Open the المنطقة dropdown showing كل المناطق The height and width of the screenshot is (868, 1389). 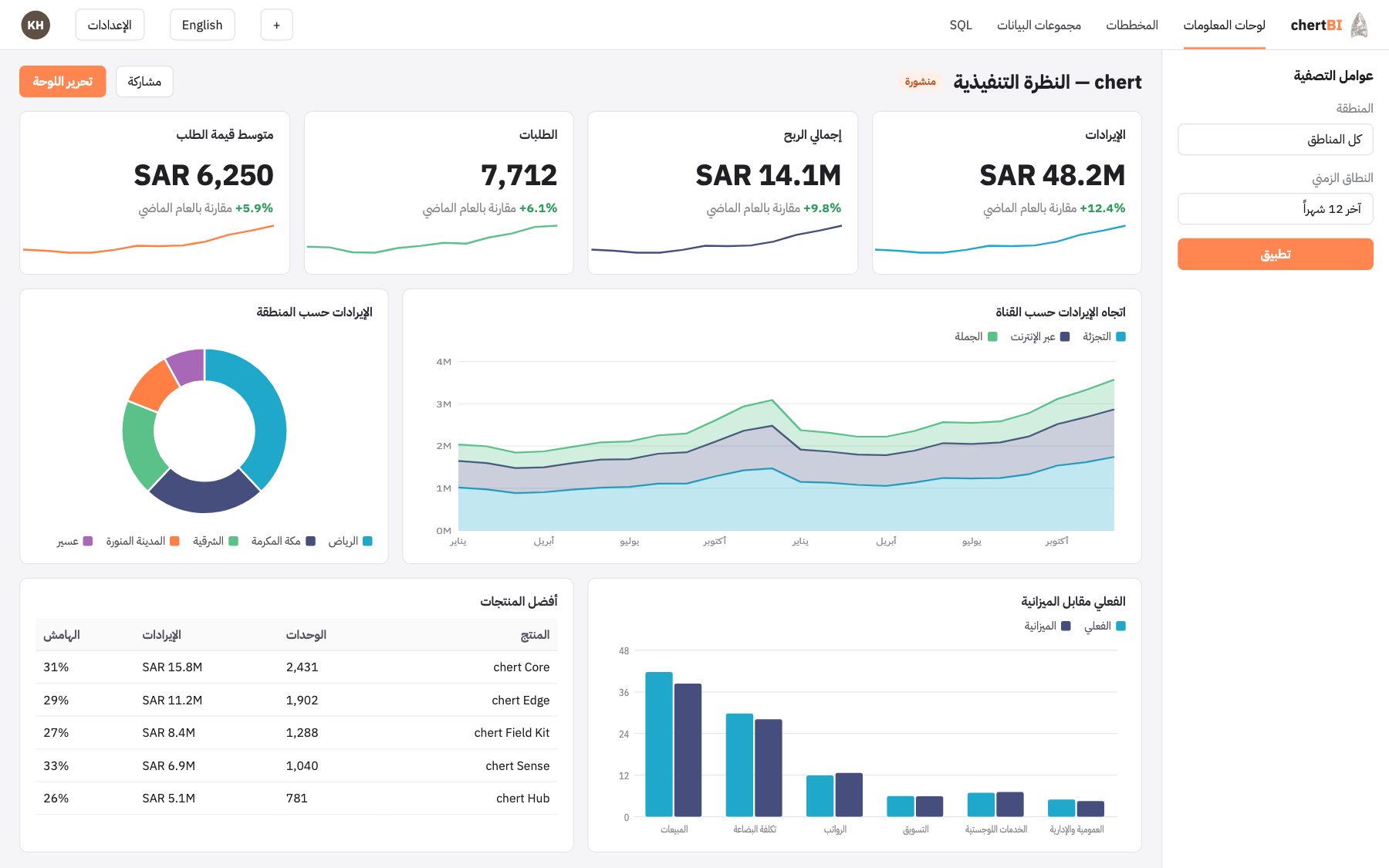[1276, 140]
